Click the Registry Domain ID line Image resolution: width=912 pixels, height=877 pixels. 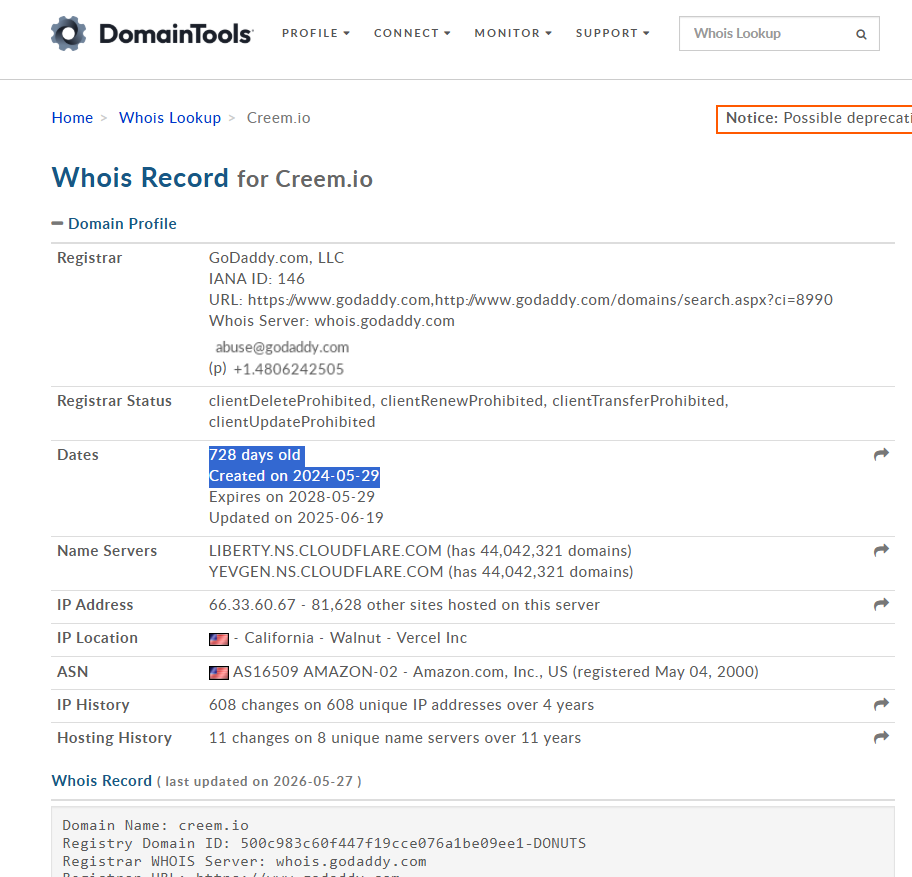pos(324,843)
